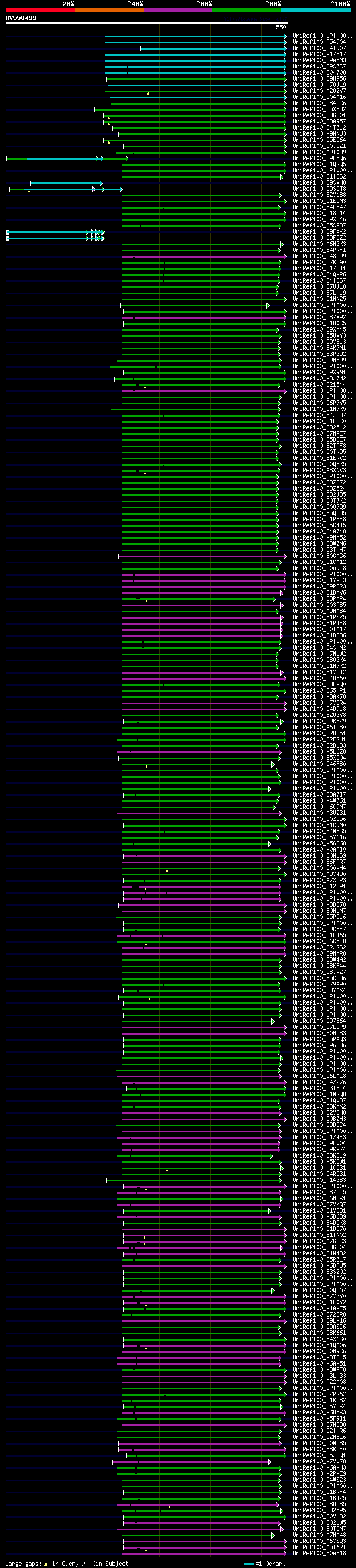Select label UniRef100_Q84UC6
Image resolution: width=356 pixels, height=1568 pixels.
(319, 103)
